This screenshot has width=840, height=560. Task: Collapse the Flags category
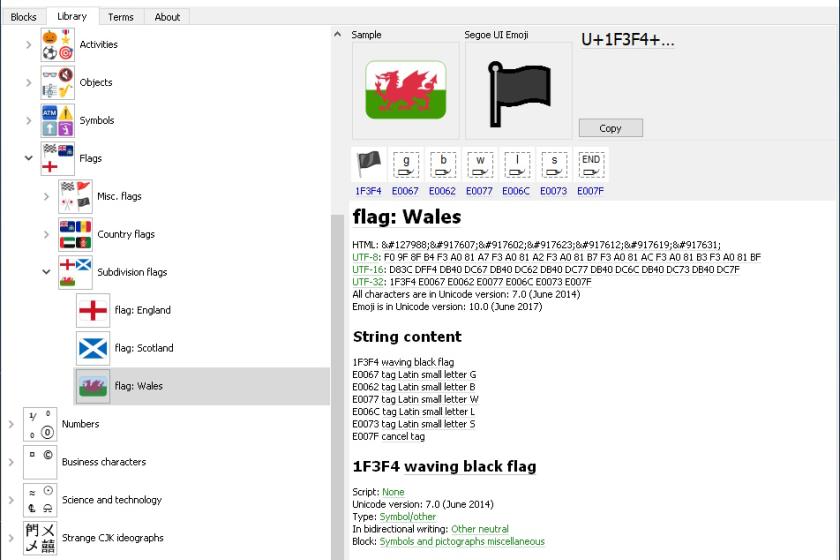click(x=28, y=158)
